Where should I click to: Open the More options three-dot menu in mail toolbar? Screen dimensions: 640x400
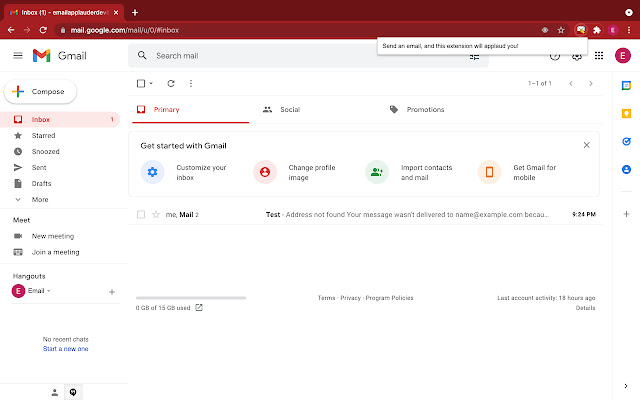coord(191,83)
